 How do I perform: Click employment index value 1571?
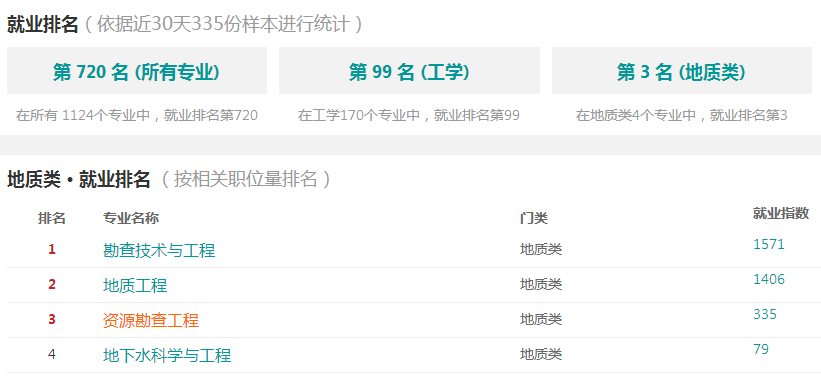pyautogui.click(x=769, y=244)
